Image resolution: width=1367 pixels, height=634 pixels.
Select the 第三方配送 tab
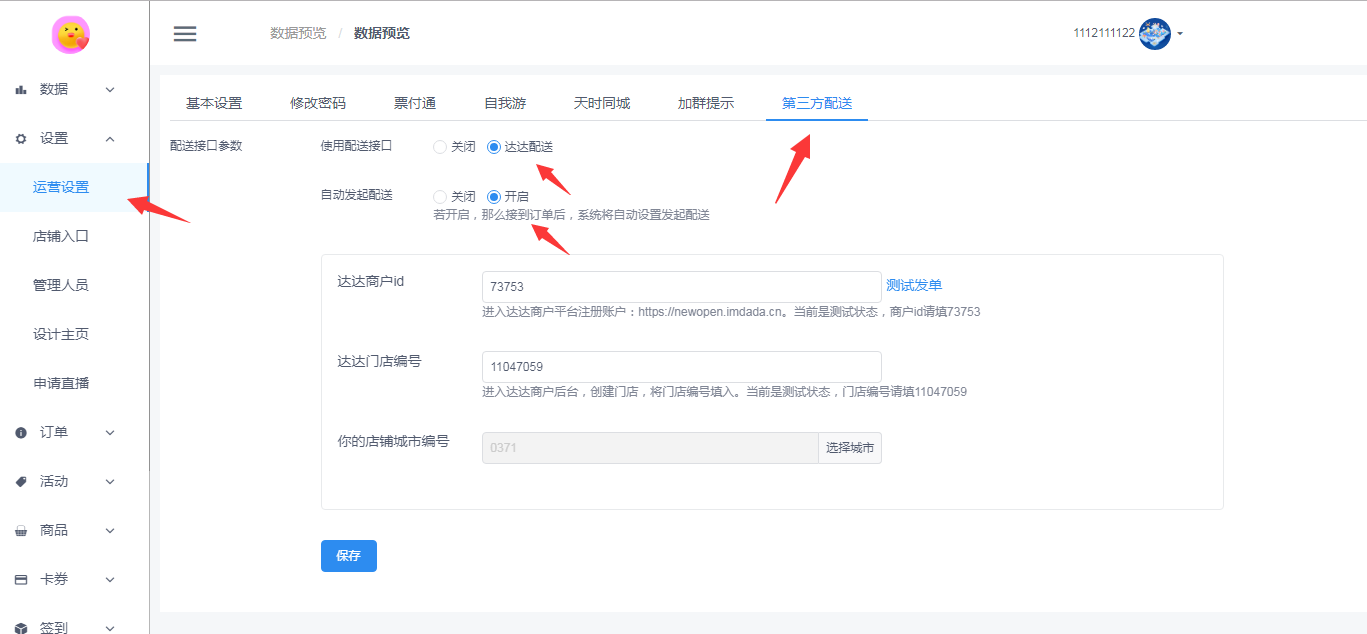(817, 103)
